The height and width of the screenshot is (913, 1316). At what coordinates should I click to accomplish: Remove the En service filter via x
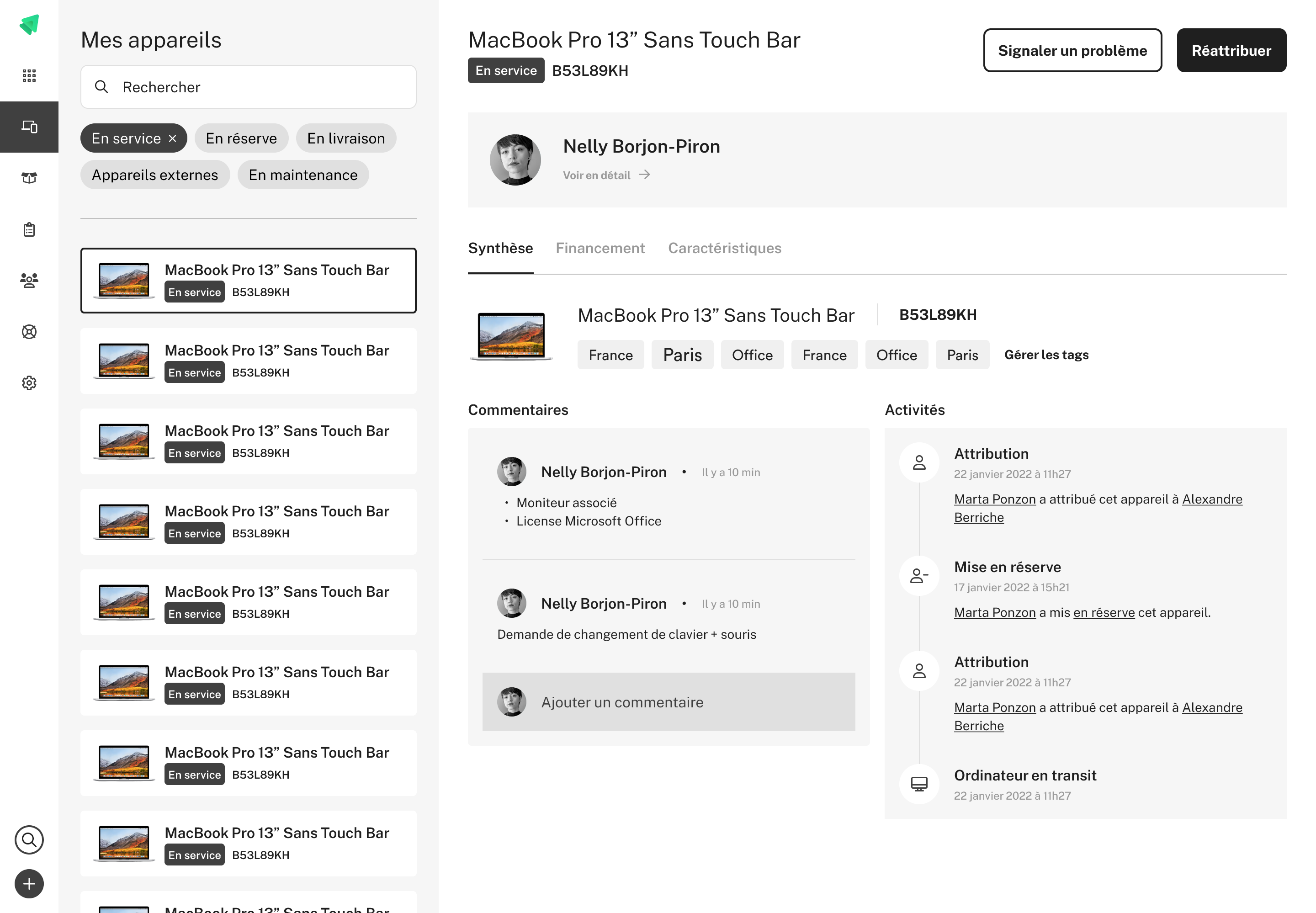[172, 138]
